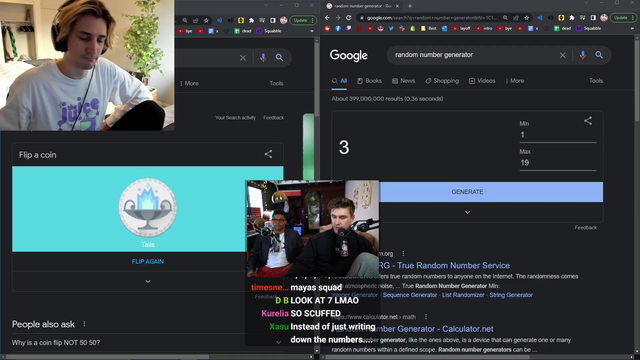Image resolution: width=640 pixels, height=360 pixels.
Task: Start voice search in right Google page
Action: pos(583,55)
